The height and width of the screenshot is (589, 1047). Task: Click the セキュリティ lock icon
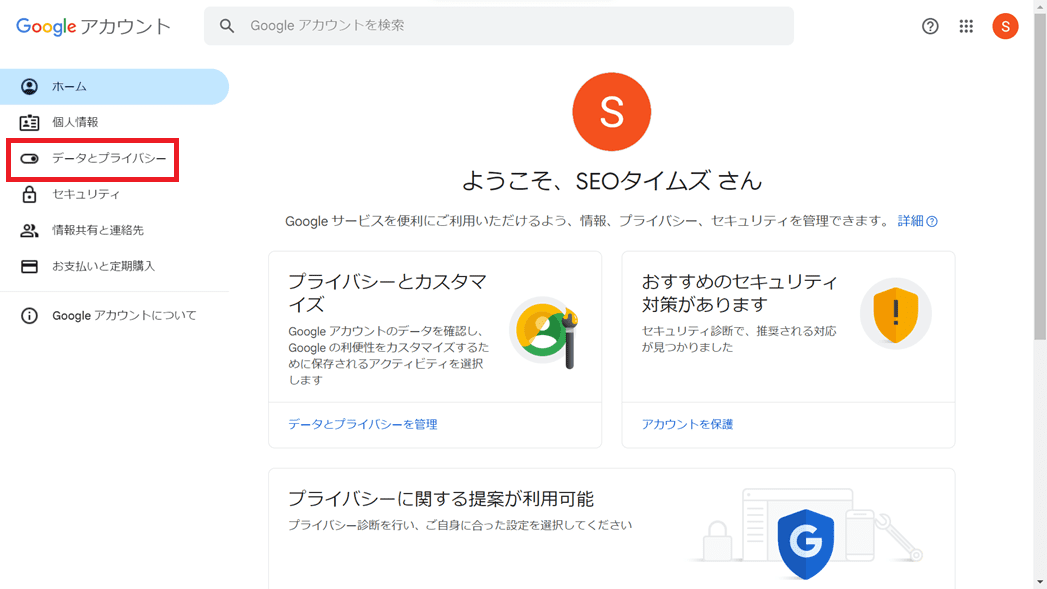[x=29, y=194]
